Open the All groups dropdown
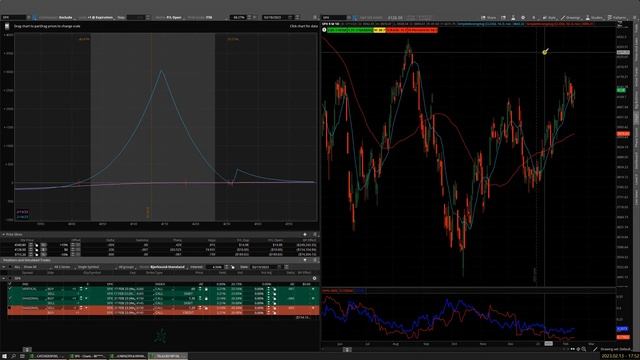 tap(127, 267)
